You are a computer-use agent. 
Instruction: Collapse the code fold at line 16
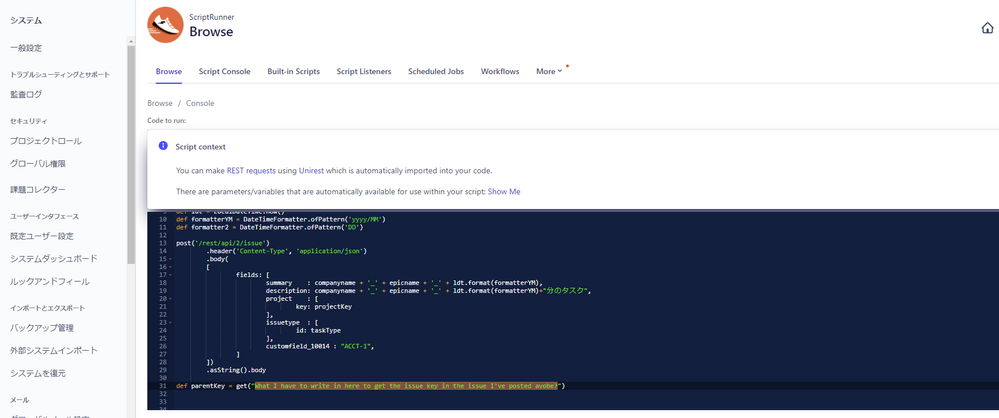tap(171, 267)
